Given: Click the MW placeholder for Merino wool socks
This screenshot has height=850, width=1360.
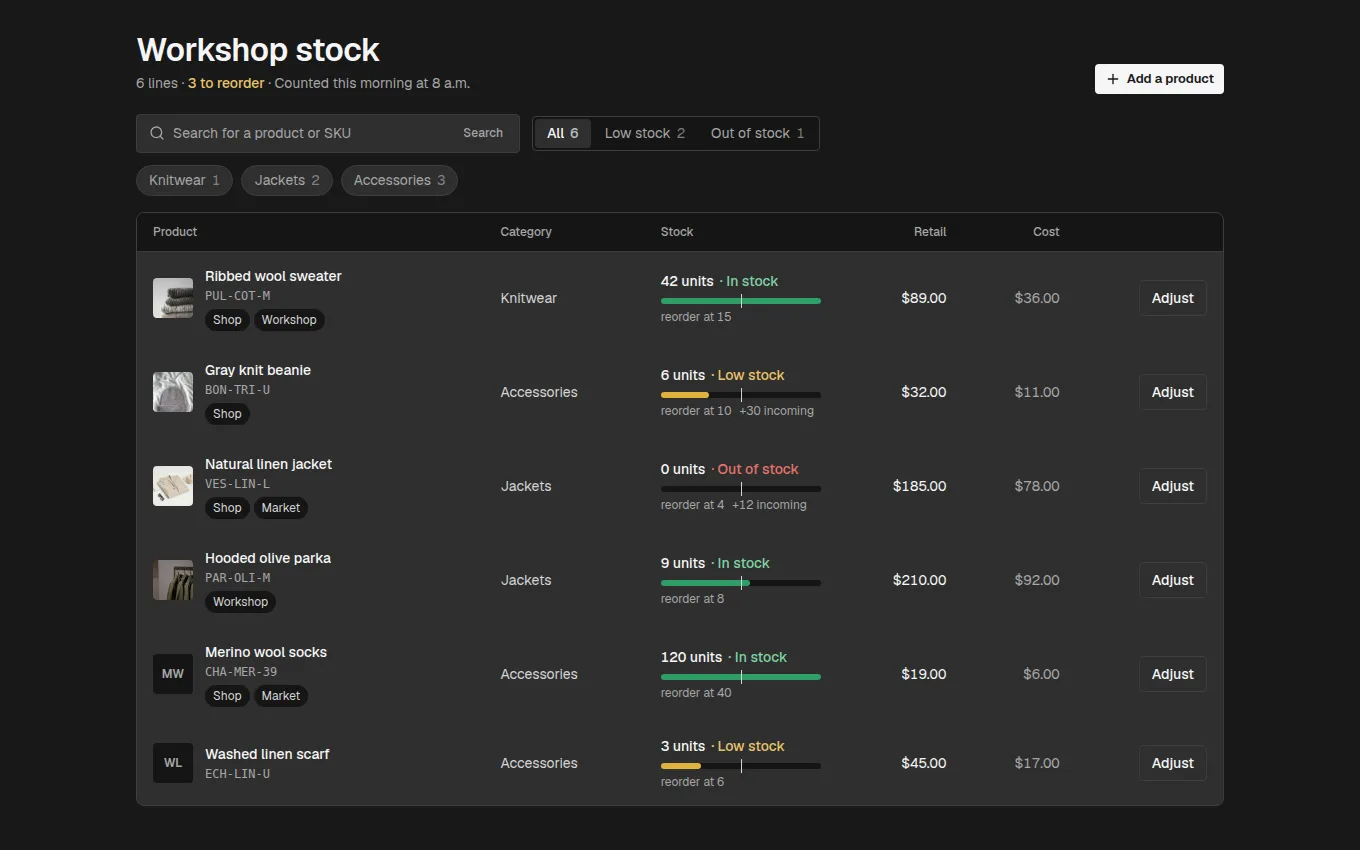Looking at the screenshot, I should click(173, 674).
